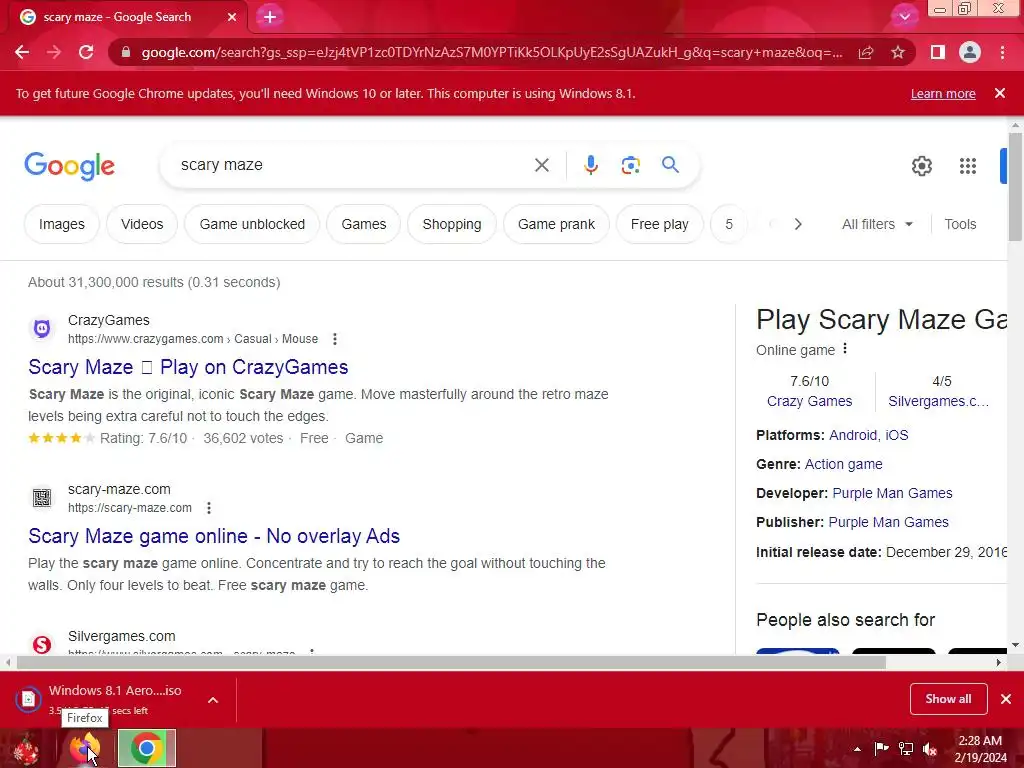Close the downloads bar

[x=1006, y=699]
